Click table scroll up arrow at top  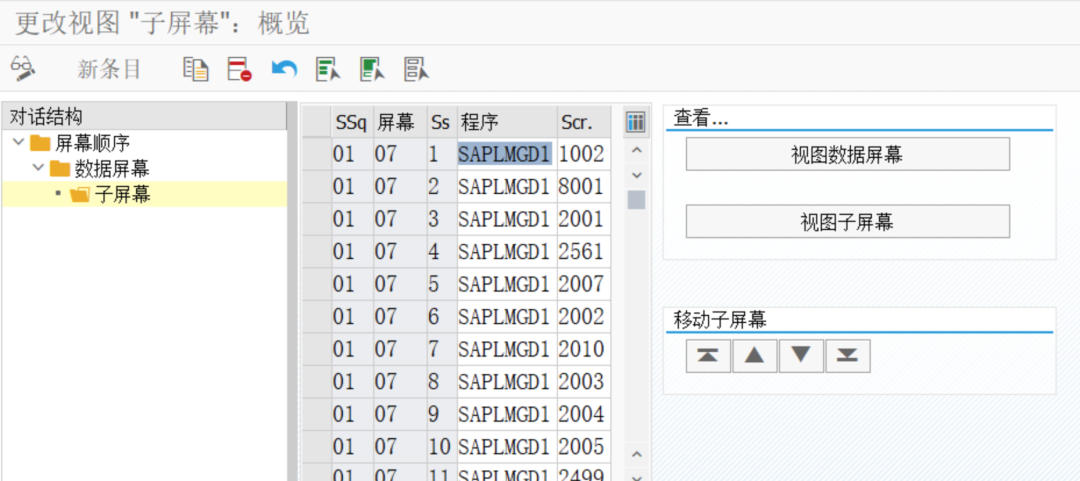(x=636, y=150)
